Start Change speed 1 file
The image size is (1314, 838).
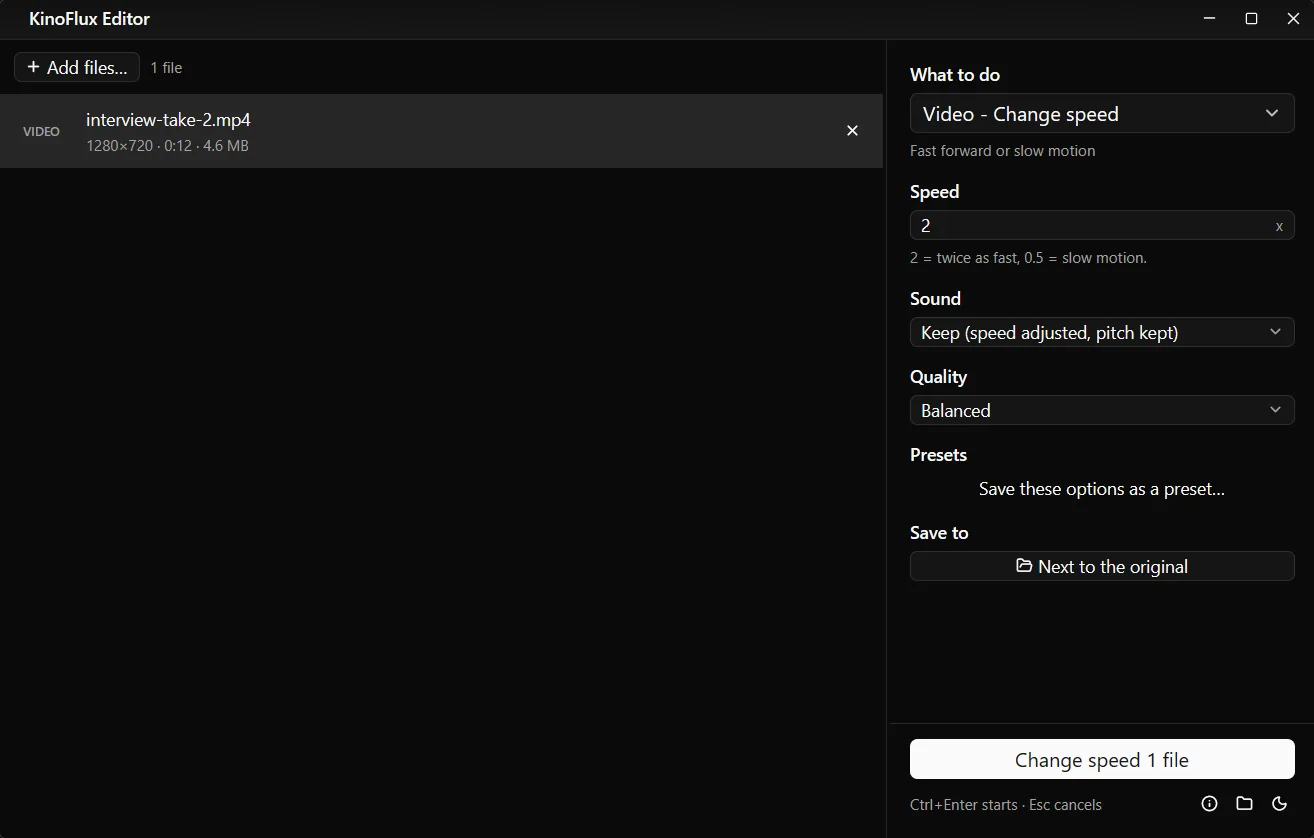(x=1102, y=760)
